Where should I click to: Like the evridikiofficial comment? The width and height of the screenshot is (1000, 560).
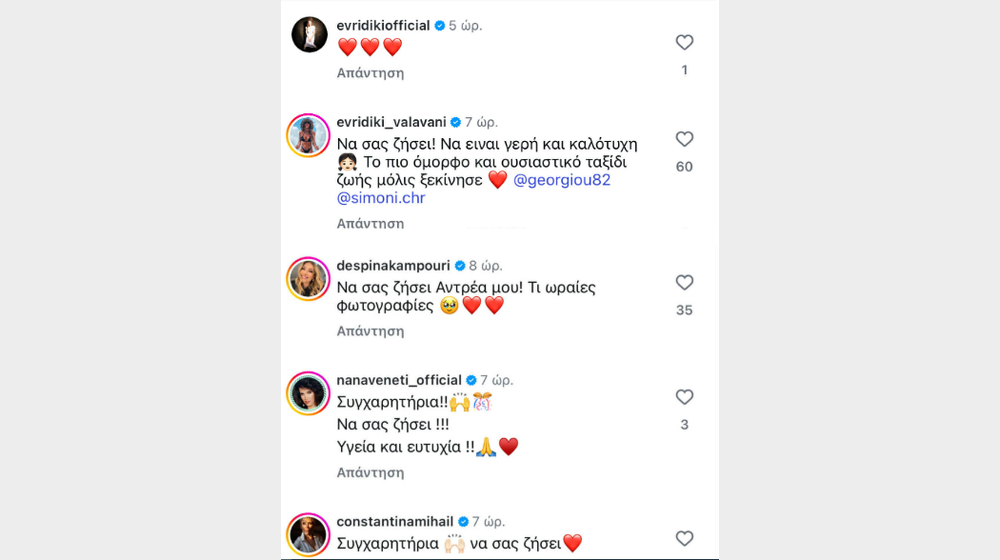tap(684, 42)
